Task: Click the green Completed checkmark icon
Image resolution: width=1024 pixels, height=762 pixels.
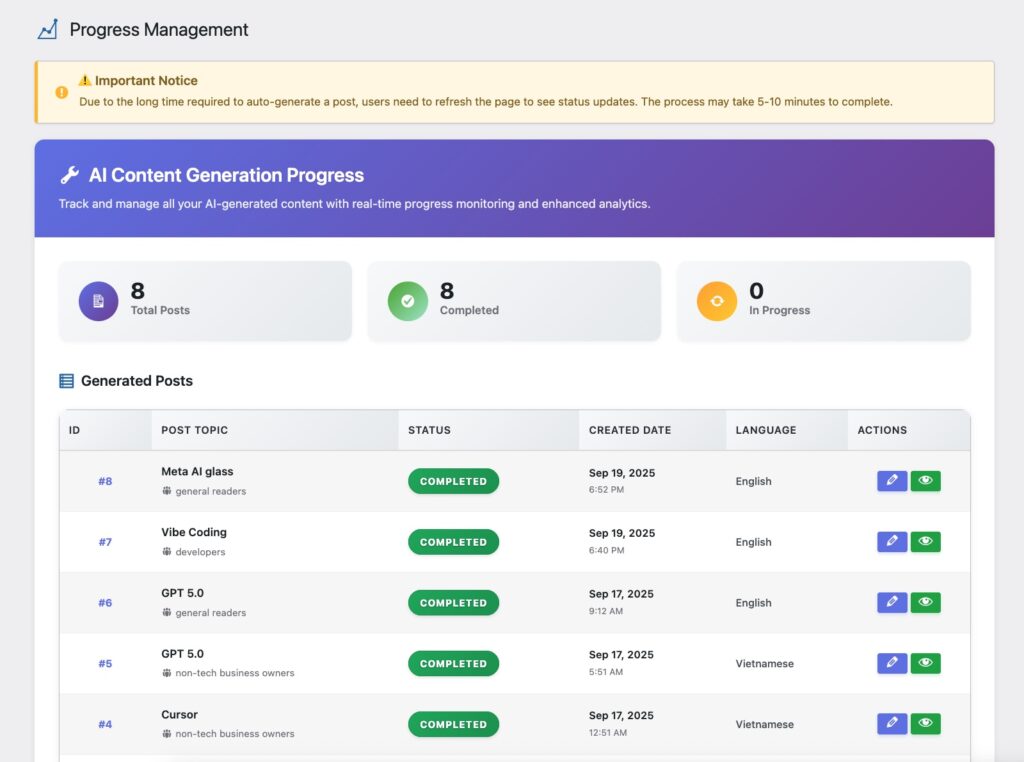Action: pyautogui.click(x=408, y=301)
